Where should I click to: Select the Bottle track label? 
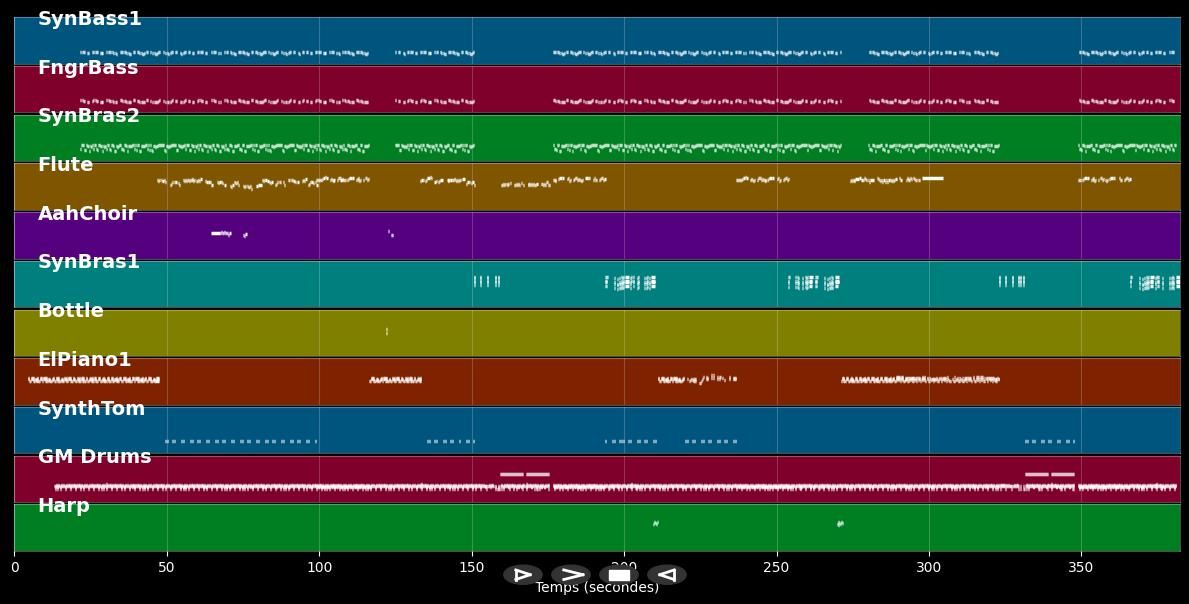pyautogui.click(x=70, y=311)
